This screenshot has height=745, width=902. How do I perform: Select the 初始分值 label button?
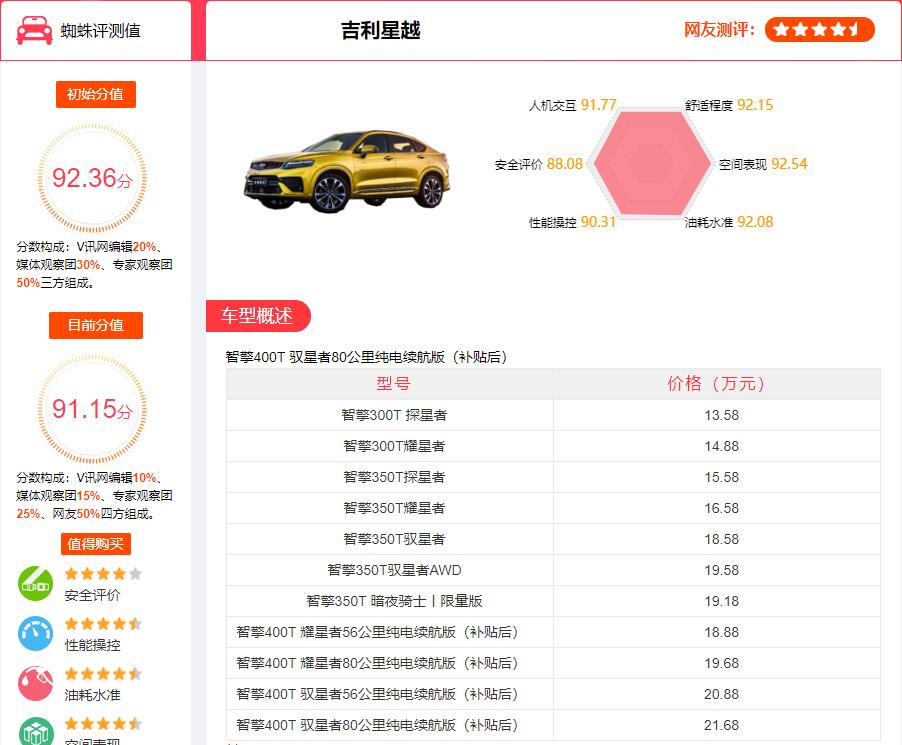point(95,94)
